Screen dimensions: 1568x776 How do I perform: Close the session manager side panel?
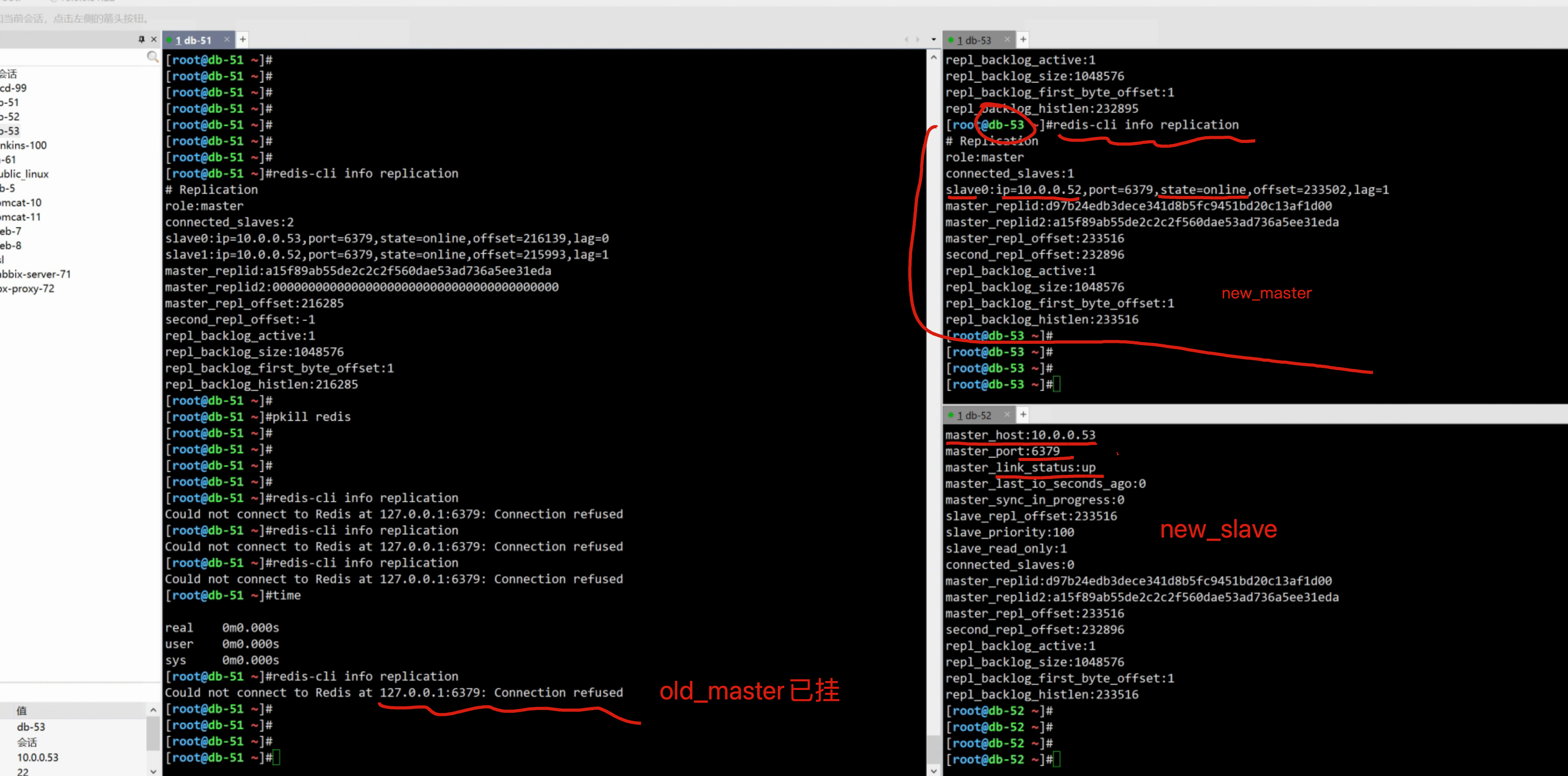tap(154, 39)
